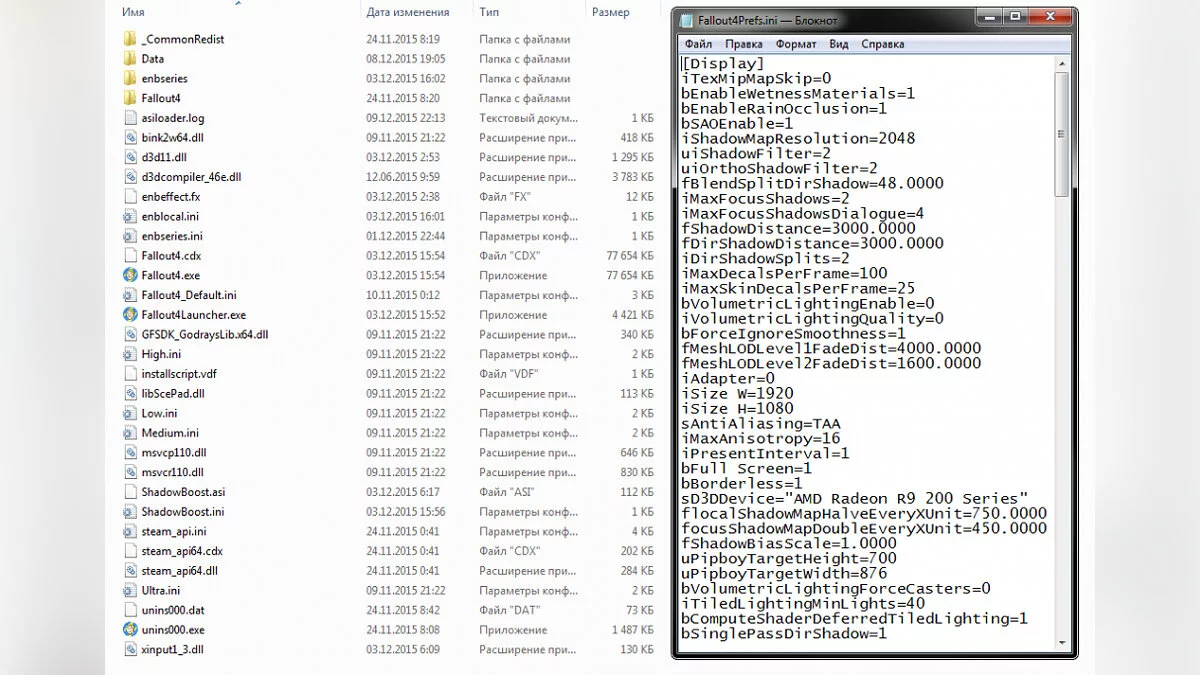Place cursor on bBorderless=1 line

click(x=742, y=483)
